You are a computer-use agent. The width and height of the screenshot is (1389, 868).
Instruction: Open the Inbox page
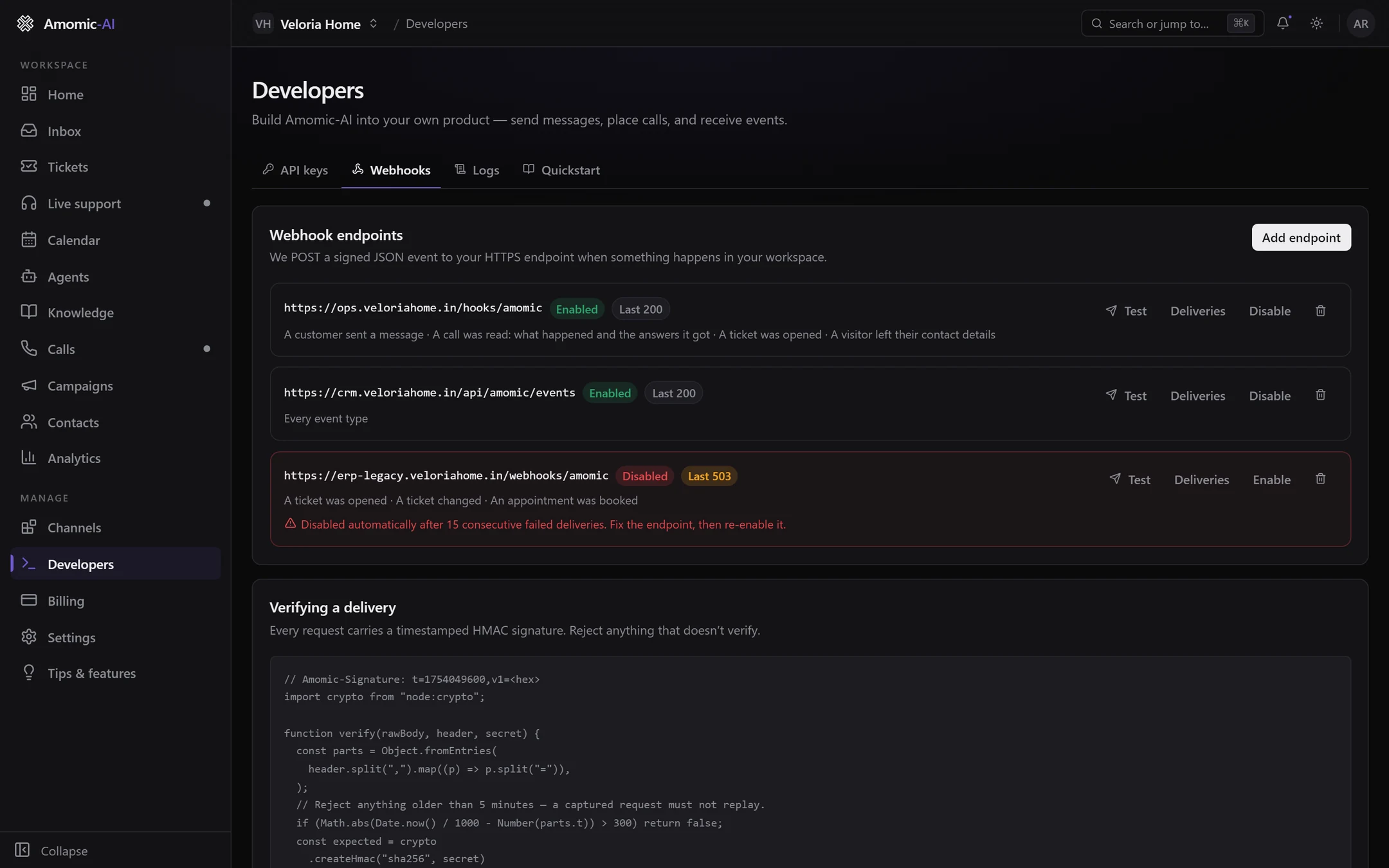[116, 131]
